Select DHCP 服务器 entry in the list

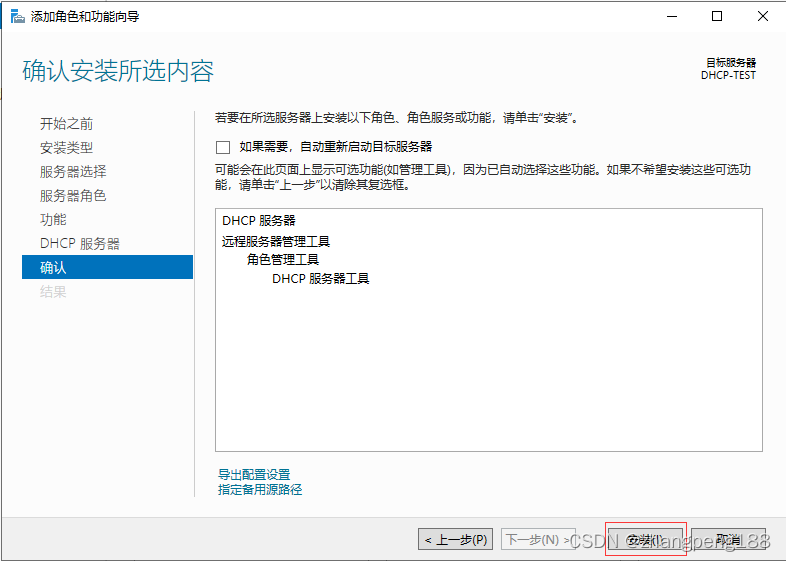coord(259,221)
